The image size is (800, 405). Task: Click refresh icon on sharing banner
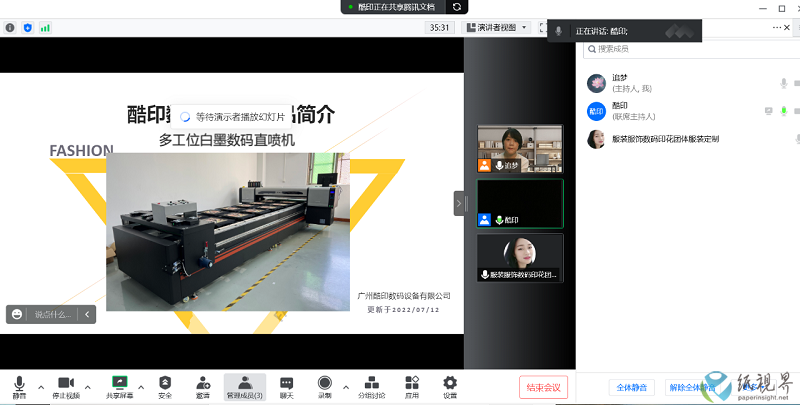[x=457, y=7]
